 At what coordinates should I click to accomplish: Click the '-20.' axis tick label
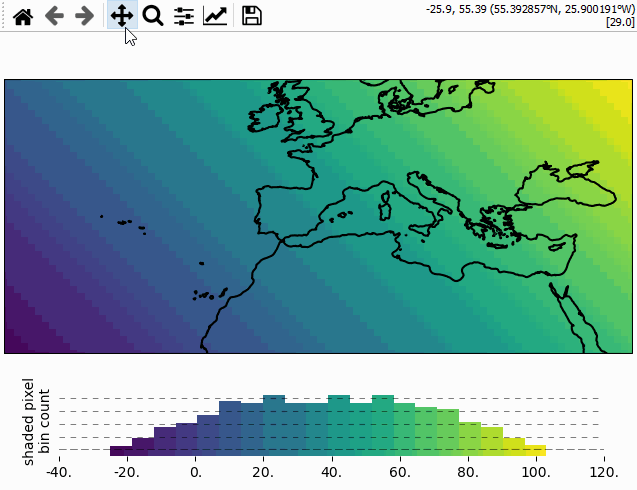point(128,473)
